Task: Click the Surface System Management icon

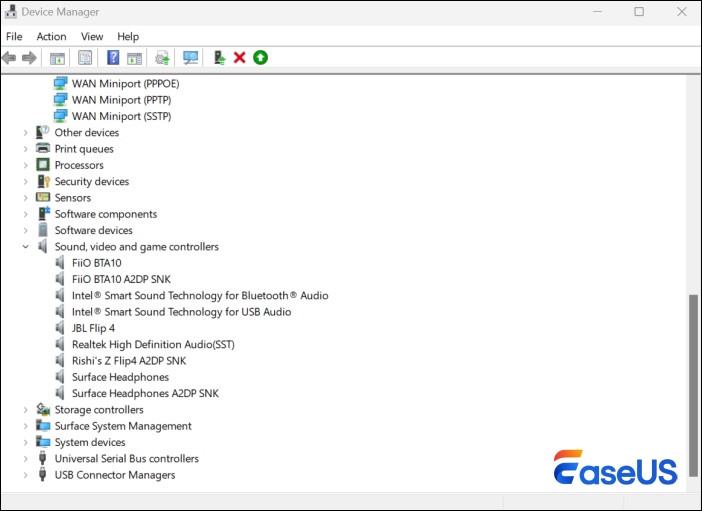Action: (43, 425)
